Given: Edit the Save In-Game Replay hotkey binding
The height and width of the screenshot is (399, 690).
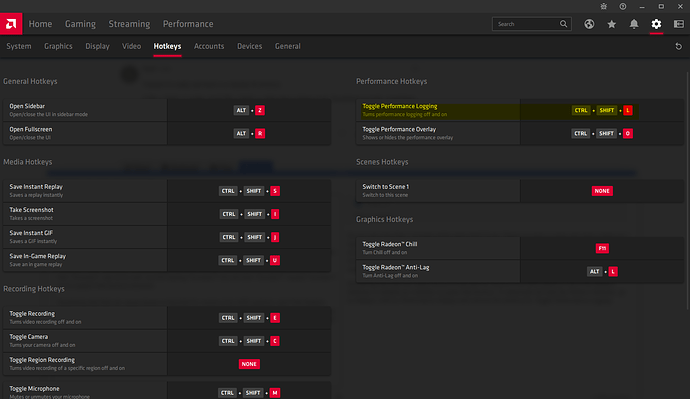Looking at the screenshot, I should tap(249, 260).
